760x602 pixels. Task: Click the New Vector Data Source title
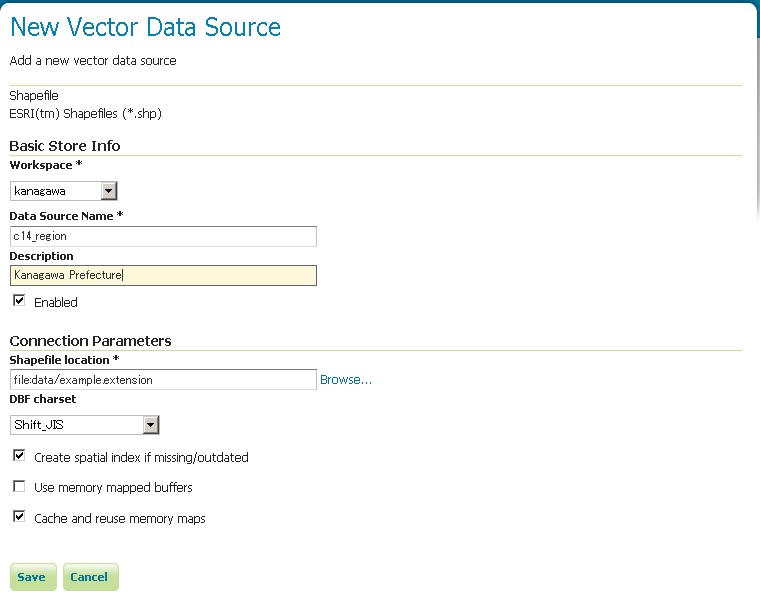point(145,27)
